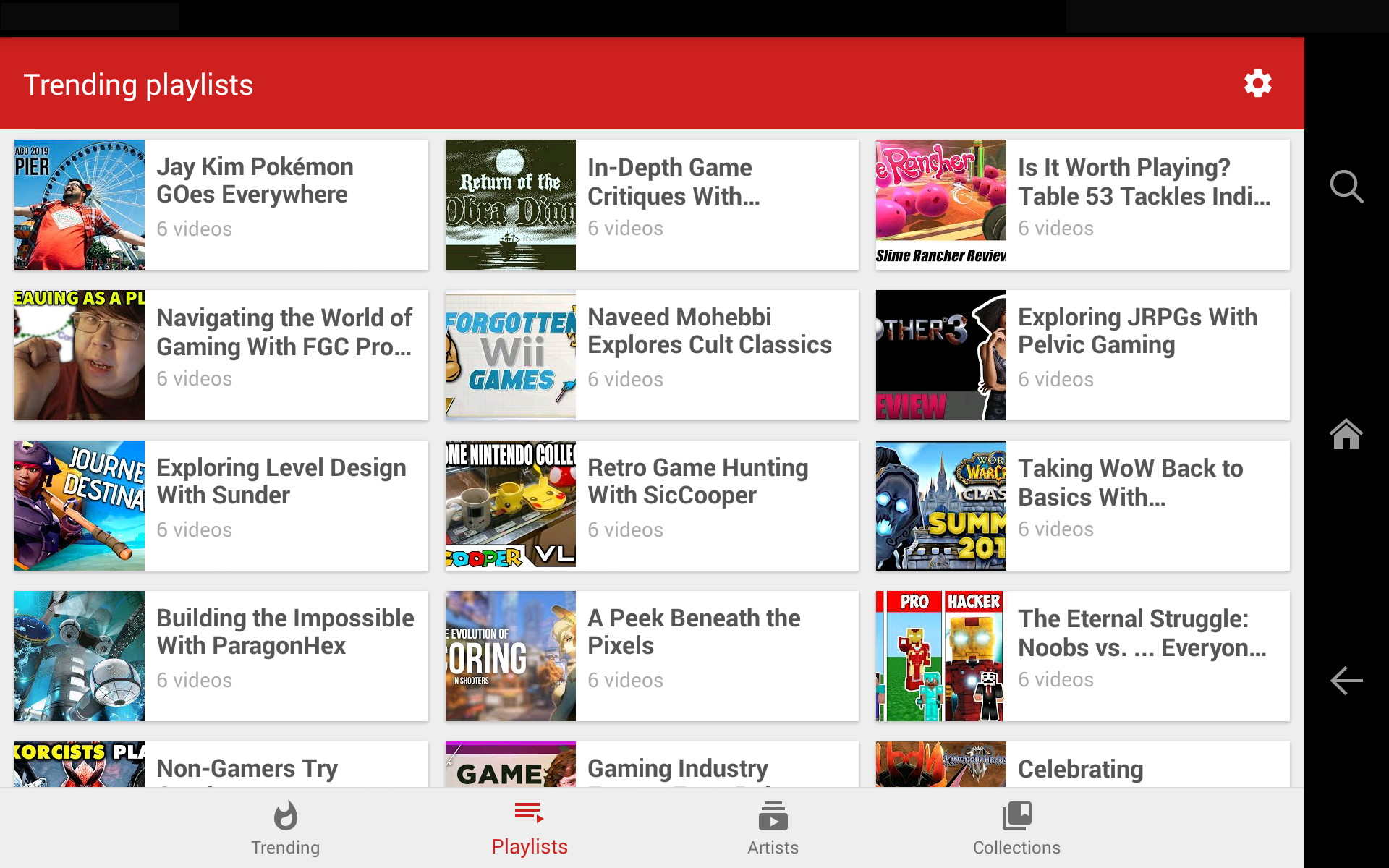Click the Return of the Obra Dinn thumbnail

510,205
